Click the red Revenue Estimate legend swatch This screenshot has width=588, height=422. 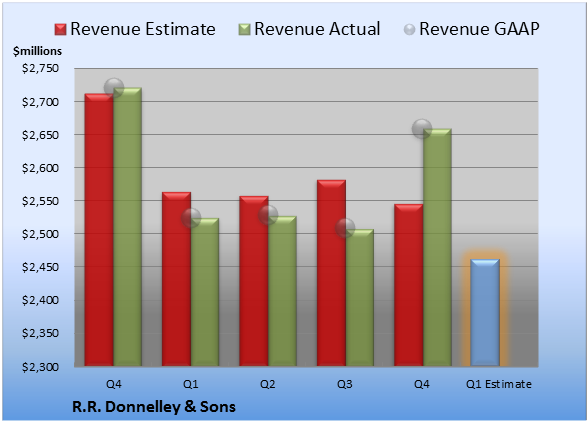(60, 30)
